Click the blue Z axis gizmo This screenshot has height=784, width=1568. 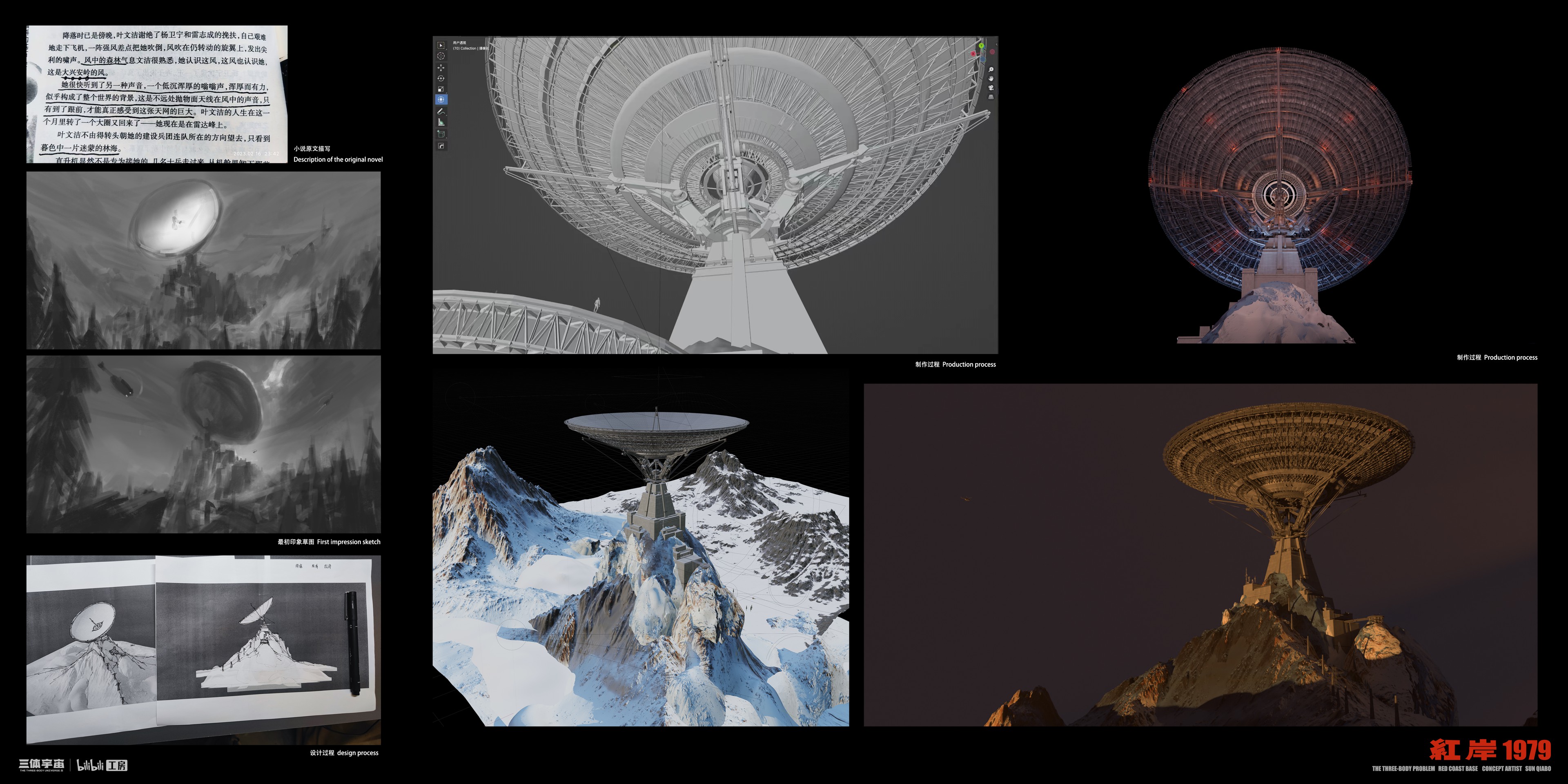[x=983, y=59]
